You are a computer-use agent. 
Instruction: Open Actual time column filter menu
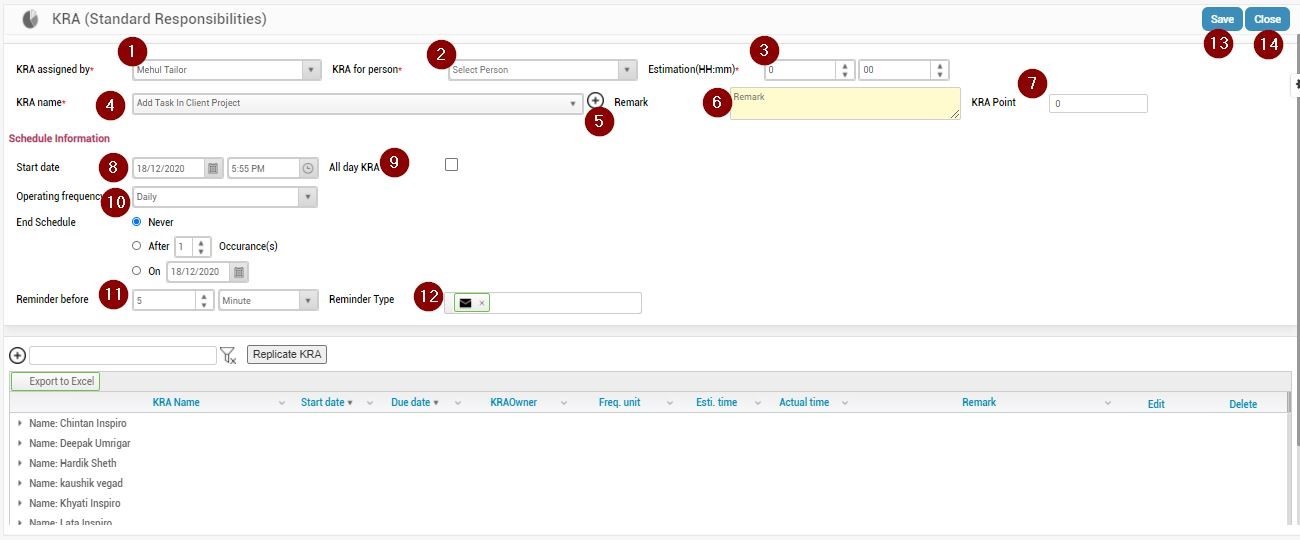tap(845, 403)
